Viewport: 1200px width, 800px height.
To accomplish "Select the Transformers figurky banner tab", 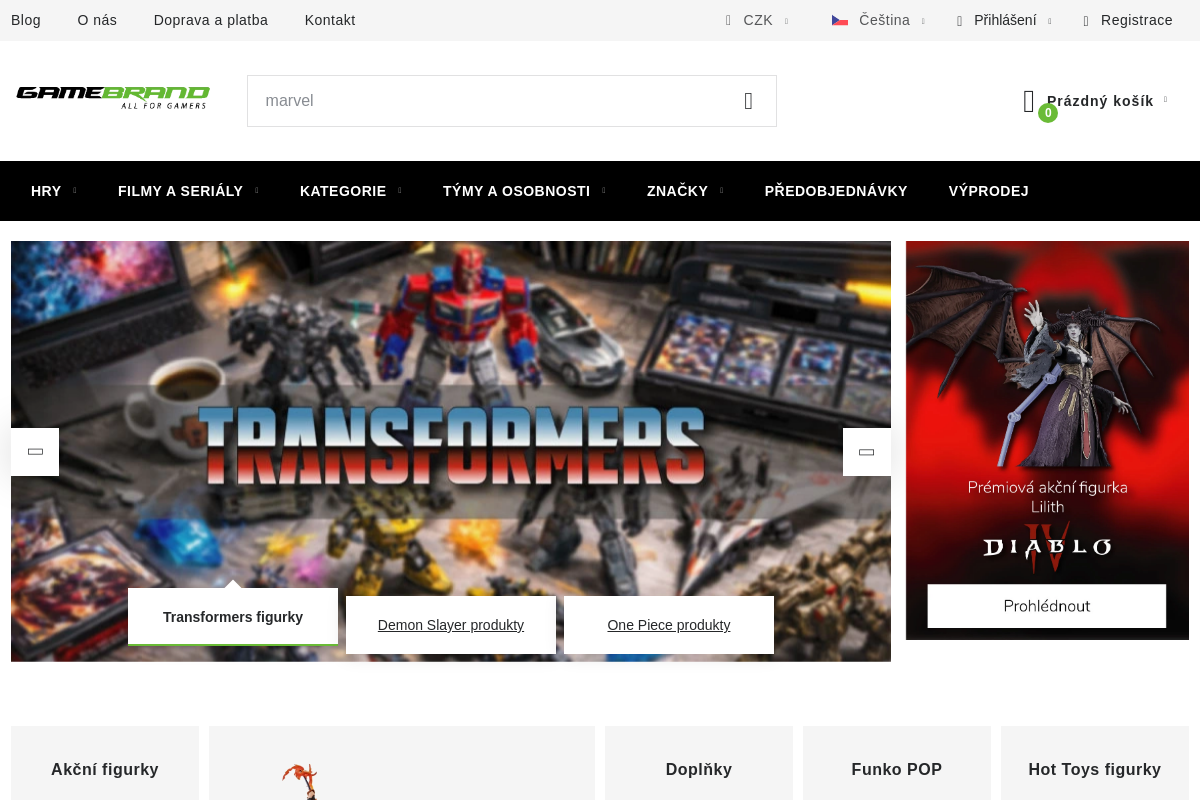I will [232, 617].
